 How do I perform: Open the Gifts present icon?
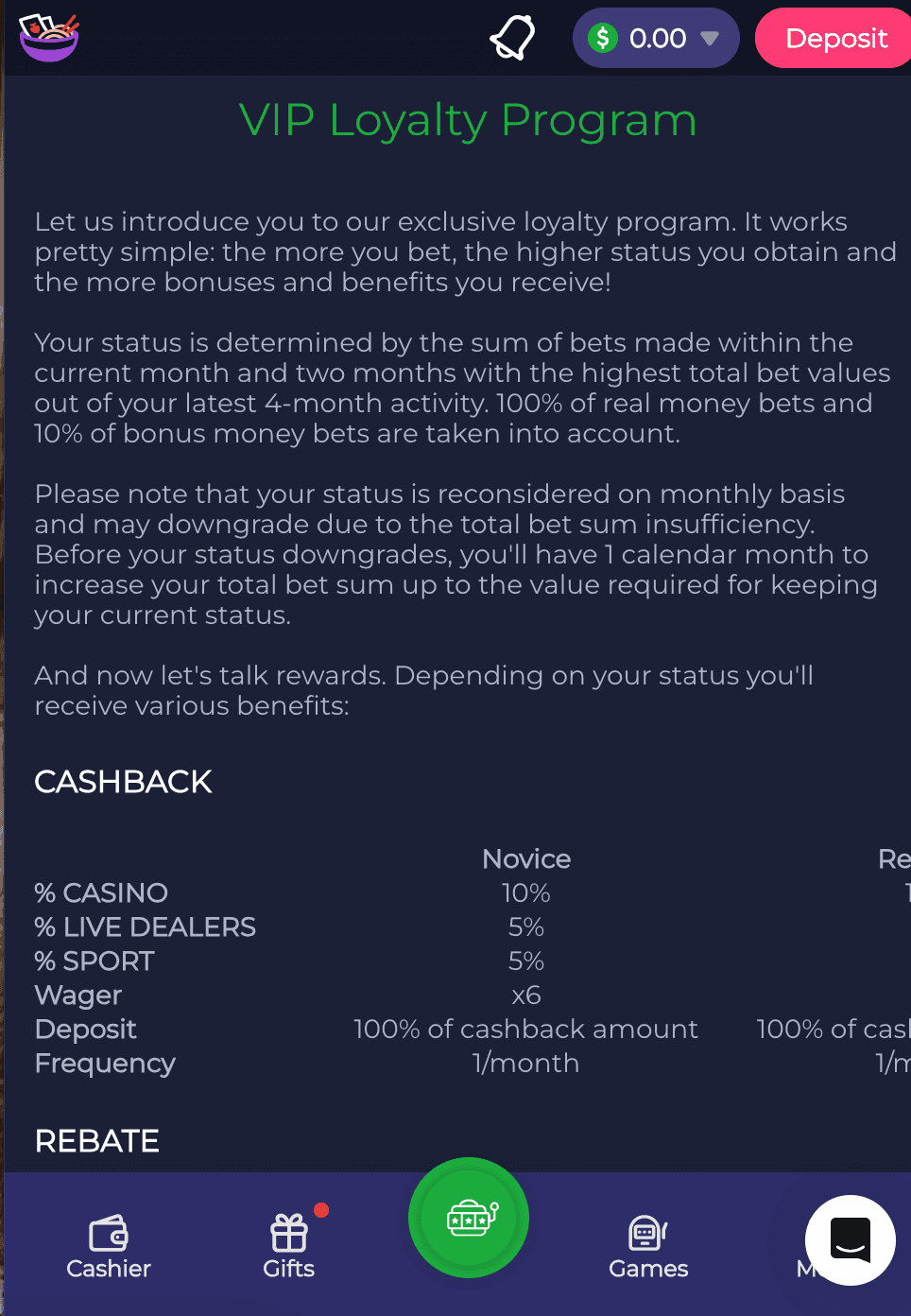click(x=289, y=1233)
